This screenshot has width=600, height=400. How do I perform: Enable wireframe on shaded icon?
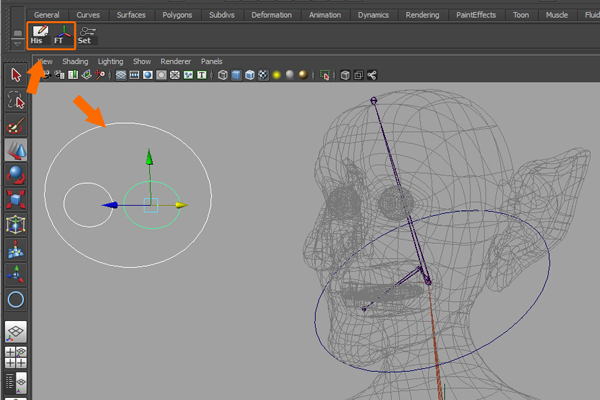tap(249, 75)
